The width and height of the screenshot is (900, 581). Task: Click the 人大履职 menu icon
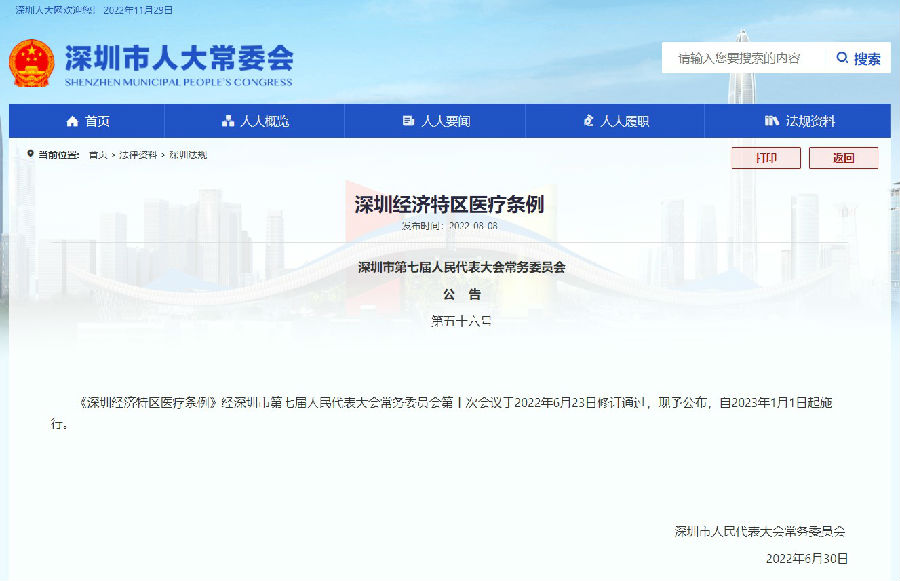[x=588, y=121]
